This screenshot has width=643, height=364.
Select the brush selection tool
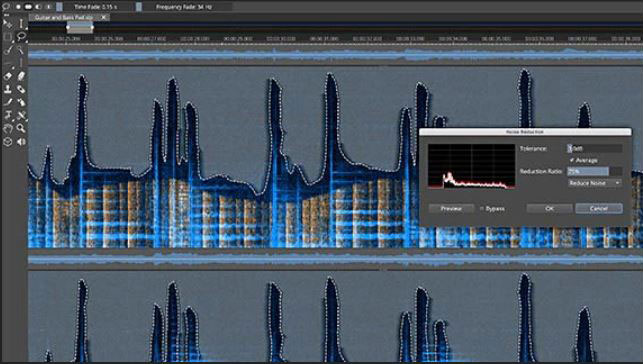pyautogui.click(x=7, y=50)
